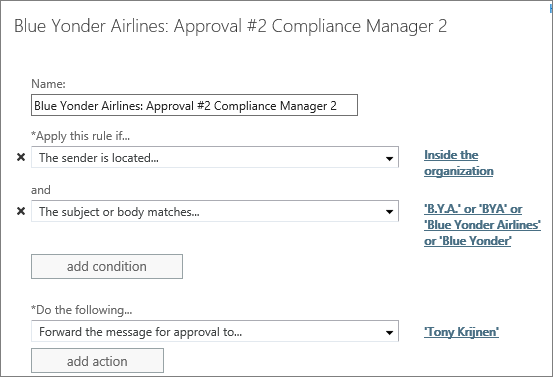Open 'Inside the organization' link

(x=458, y=163)
